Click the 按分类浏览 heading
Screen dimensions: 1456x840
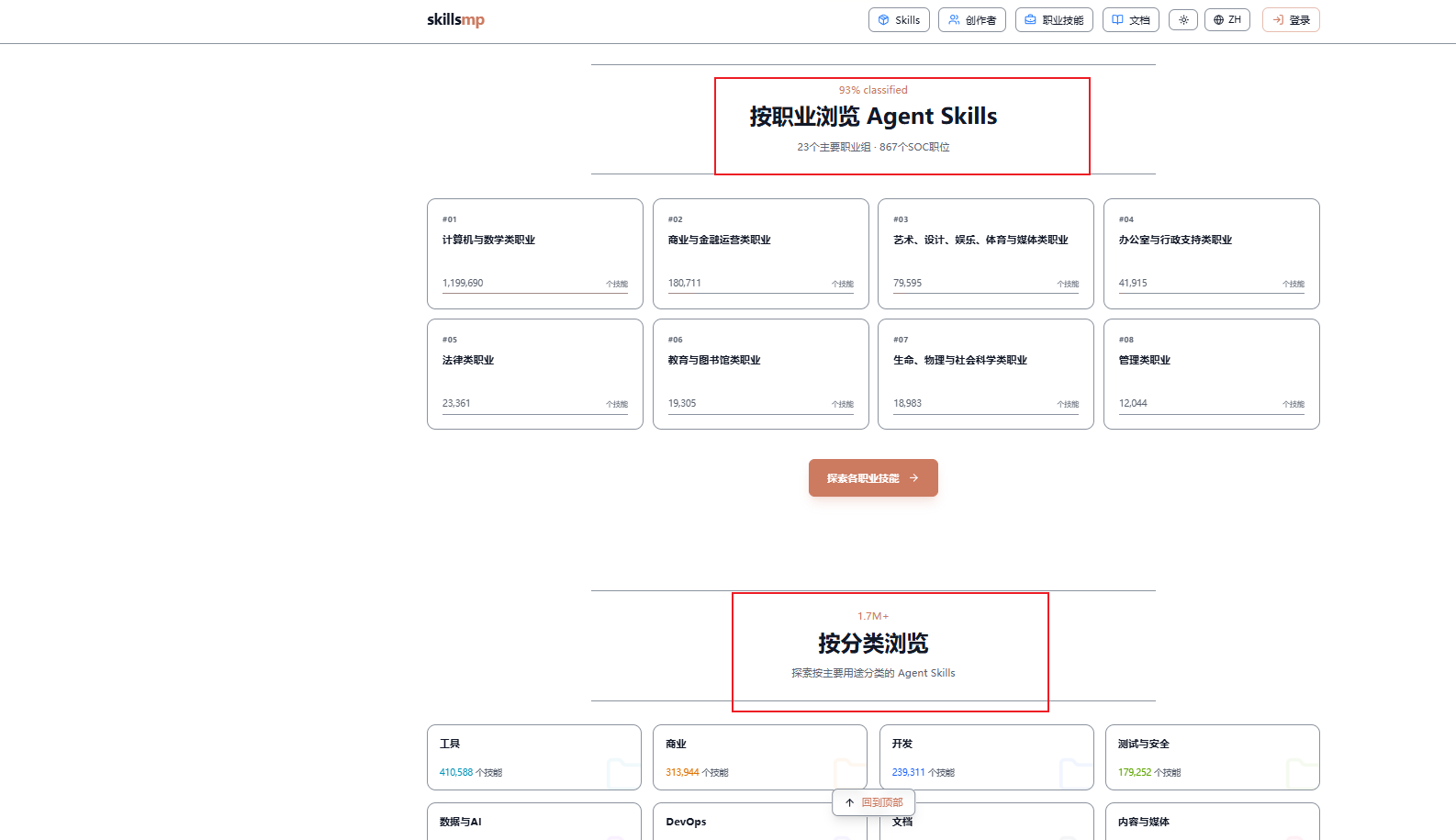[873, 644]
